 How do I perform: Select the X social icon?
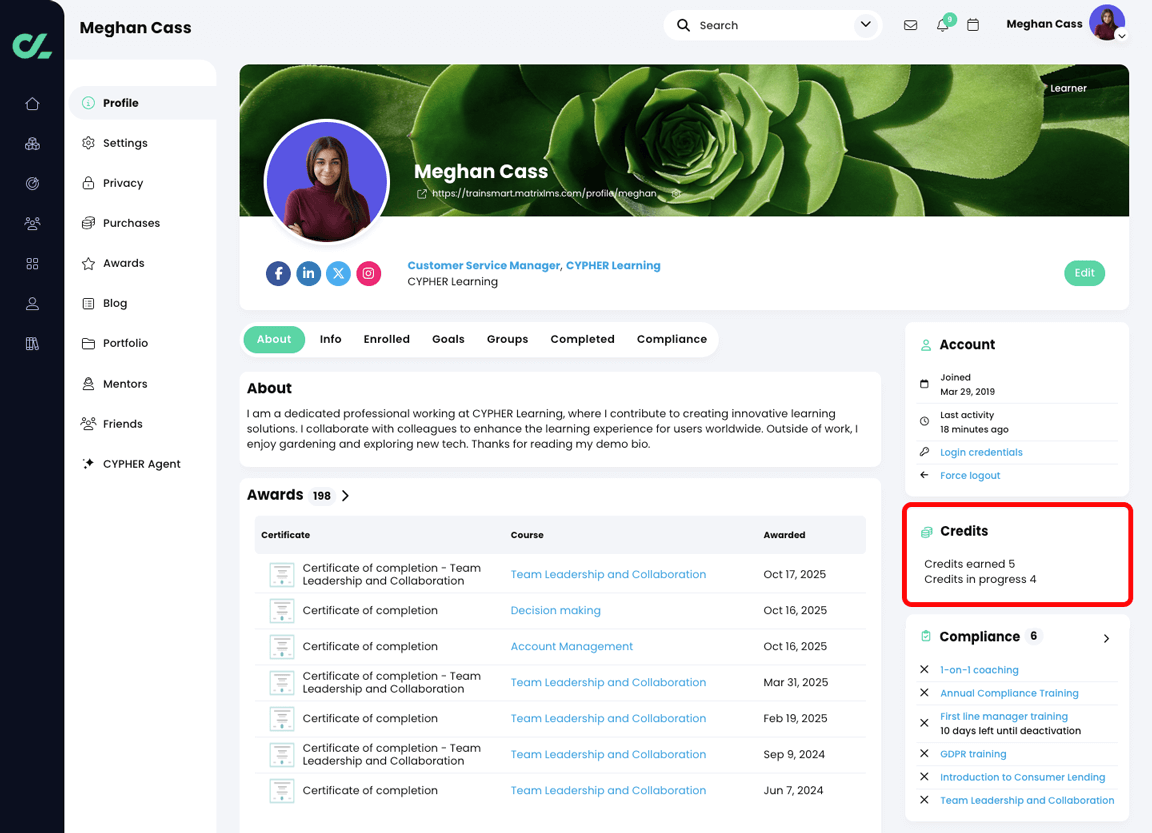pos(338,273)
